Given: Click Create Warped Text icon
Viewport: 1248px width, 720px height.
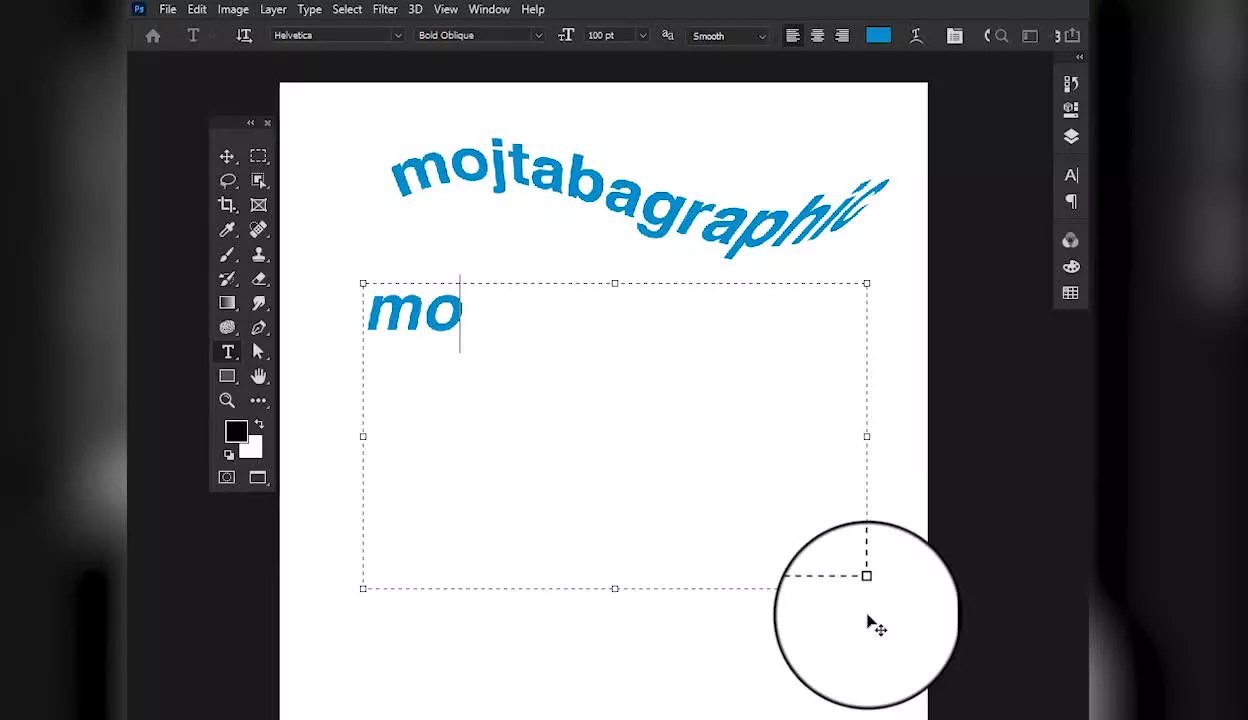Looking at the screenshot, I should (x=916, y=36).
